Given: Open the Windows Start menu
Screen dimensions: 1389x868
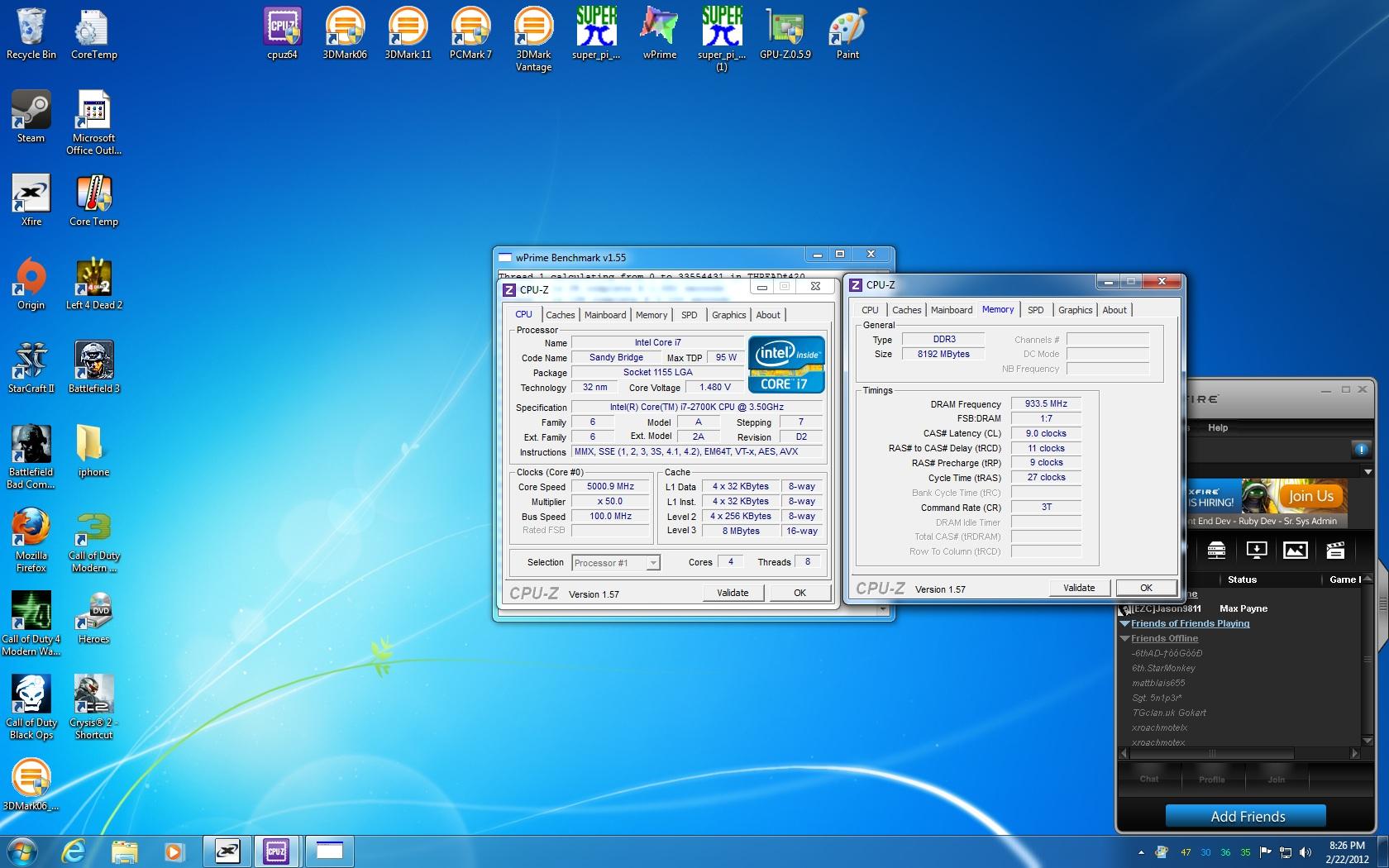Looking at the screenshot, I should [x=21, y=851].
